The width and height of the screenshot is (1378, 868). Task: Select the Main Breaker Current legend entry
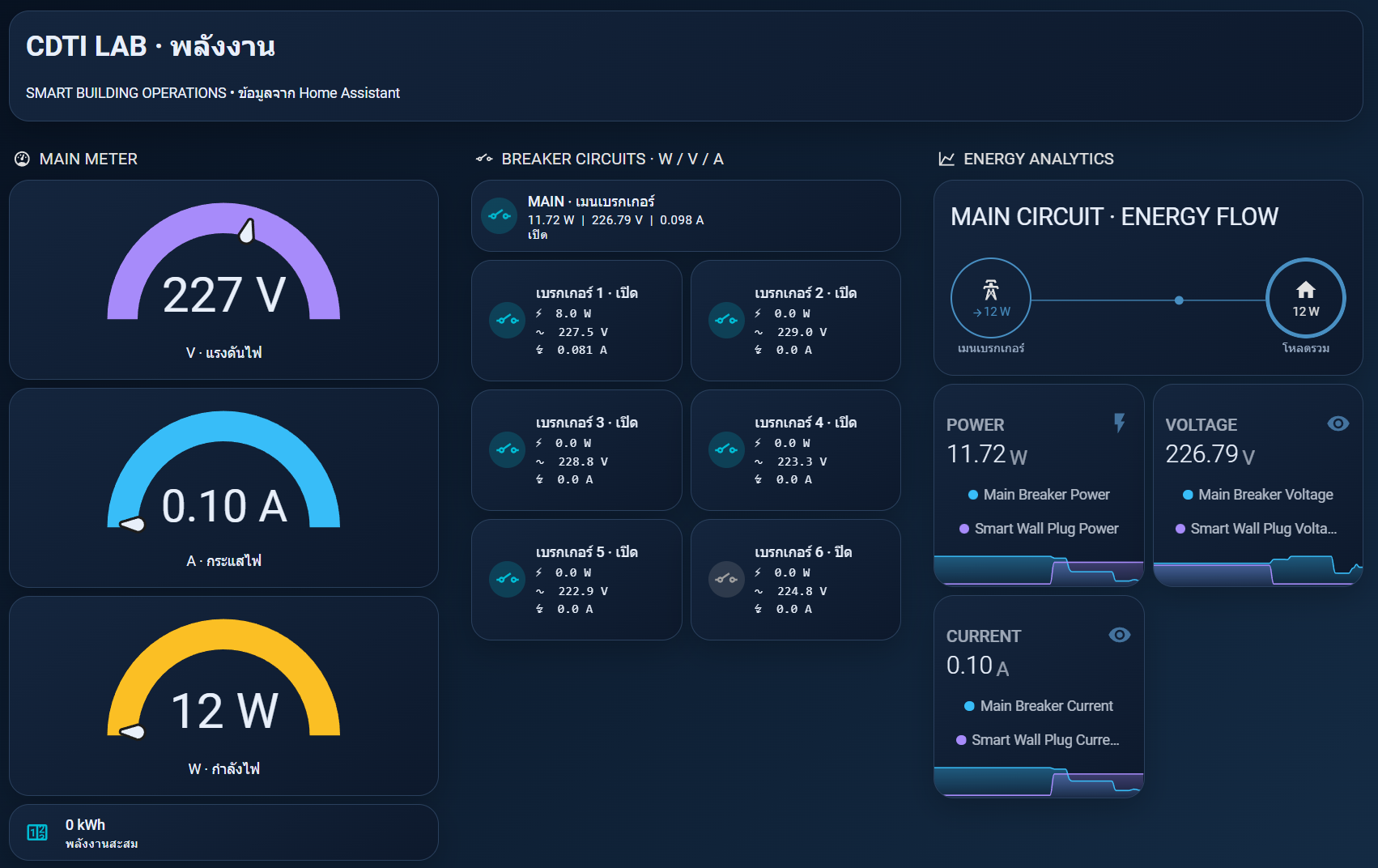[x=1039, y=706]
